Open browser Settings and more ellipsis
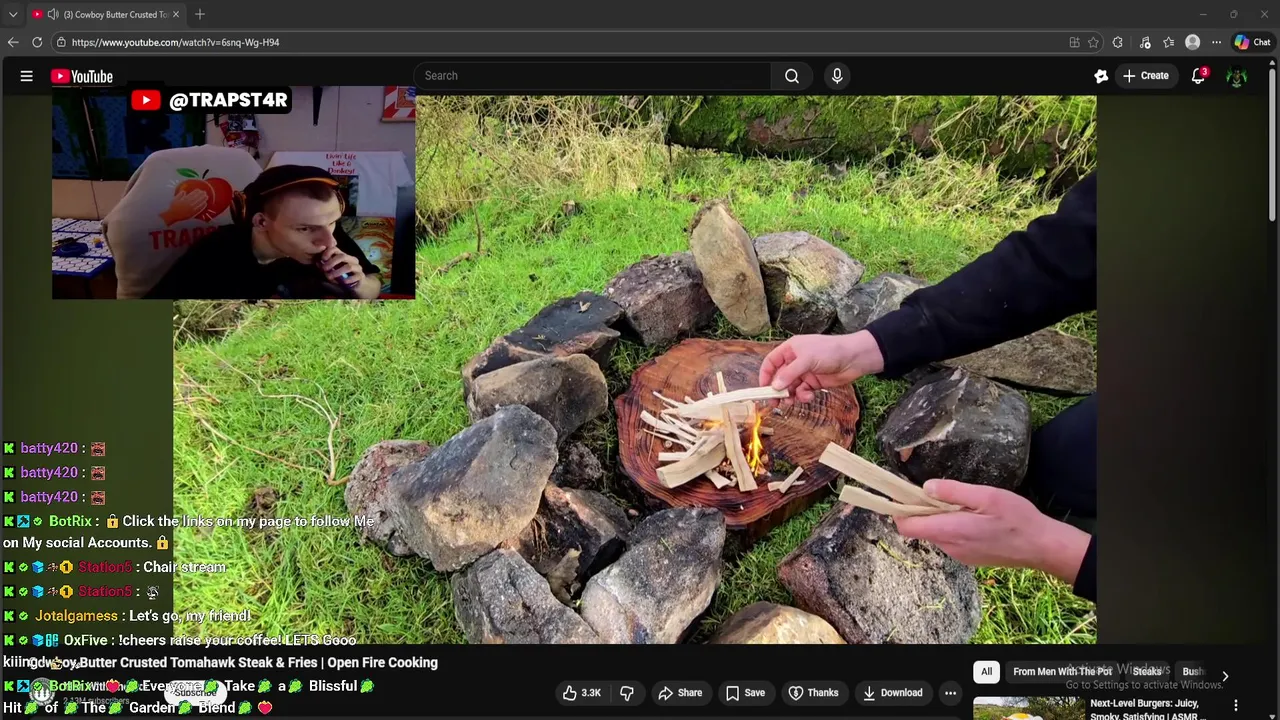This screenshot has width=1280, height=720. pos(1216,42)
